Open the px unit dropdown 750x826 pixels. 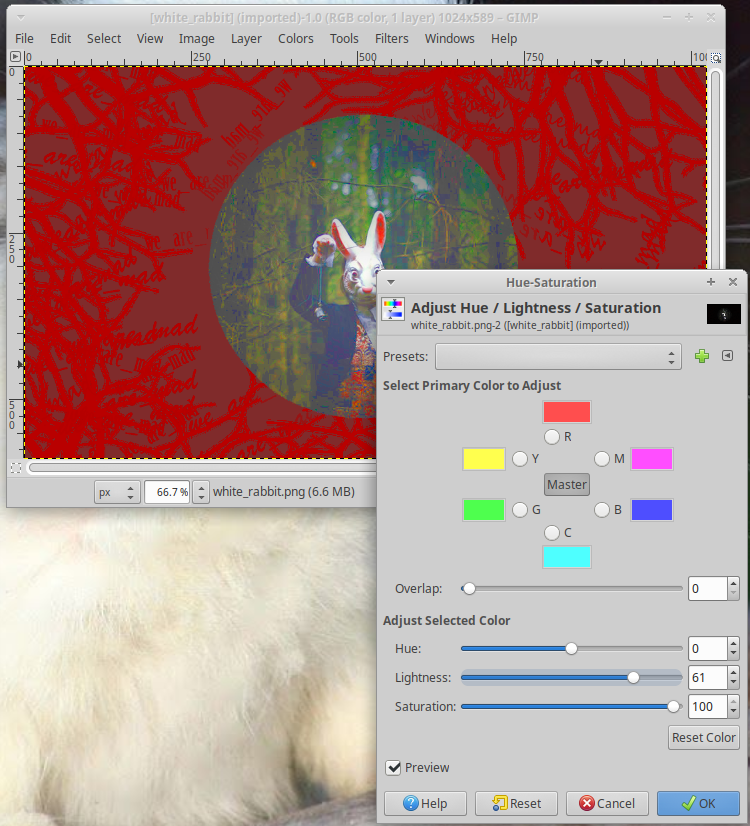pos(117,492)
